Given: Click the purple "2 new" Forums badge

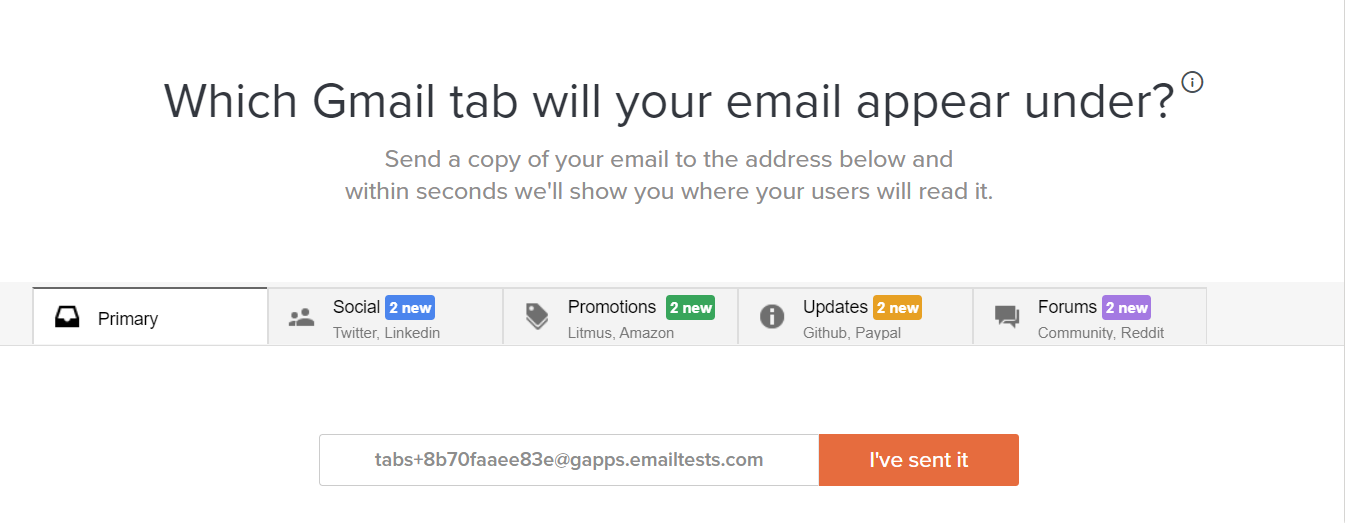Looking at the screenshot, I should click(1126, 308).
